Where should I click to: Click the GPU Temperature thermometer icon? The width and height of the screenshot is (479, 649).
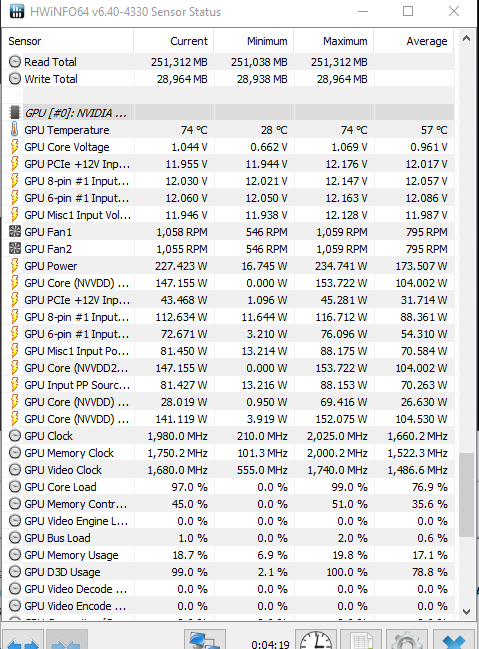14,130
